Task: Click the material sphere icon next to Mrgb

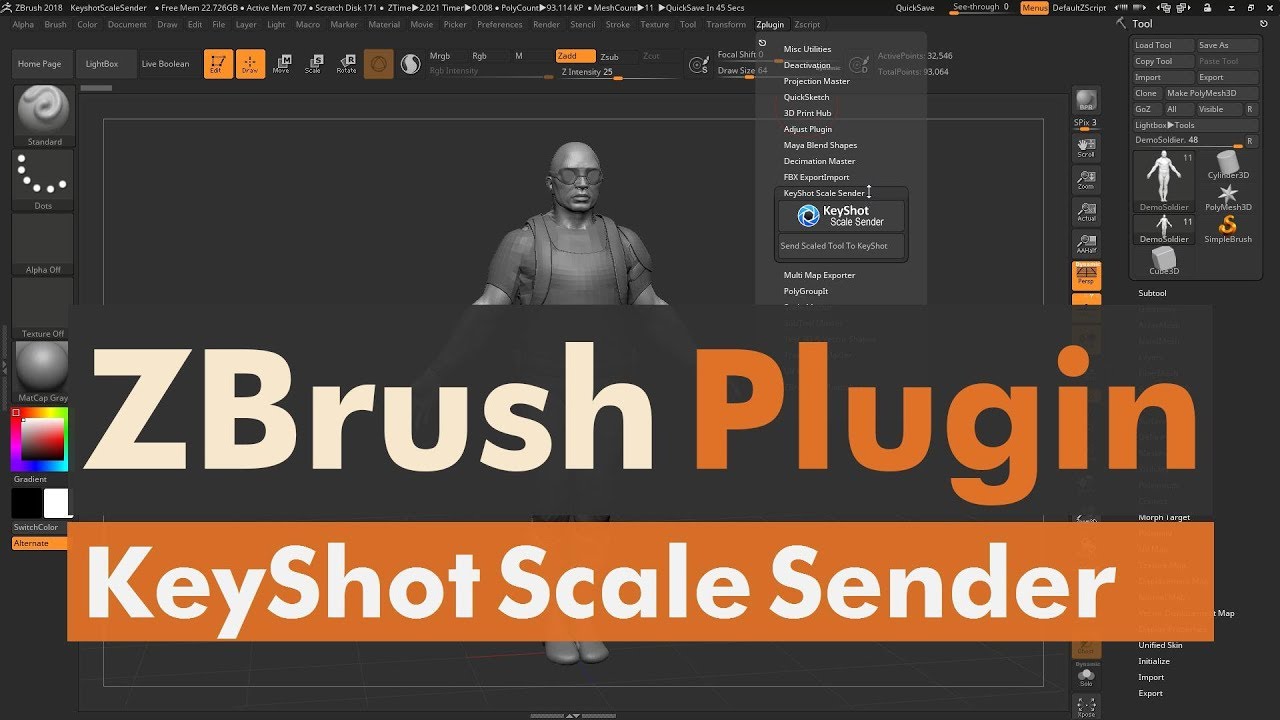Action: point(410,64)
